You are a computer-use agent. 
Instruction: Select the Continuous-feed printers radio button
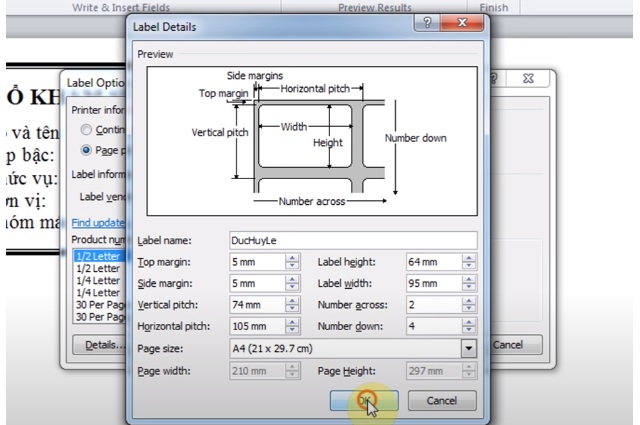(86, 130)
